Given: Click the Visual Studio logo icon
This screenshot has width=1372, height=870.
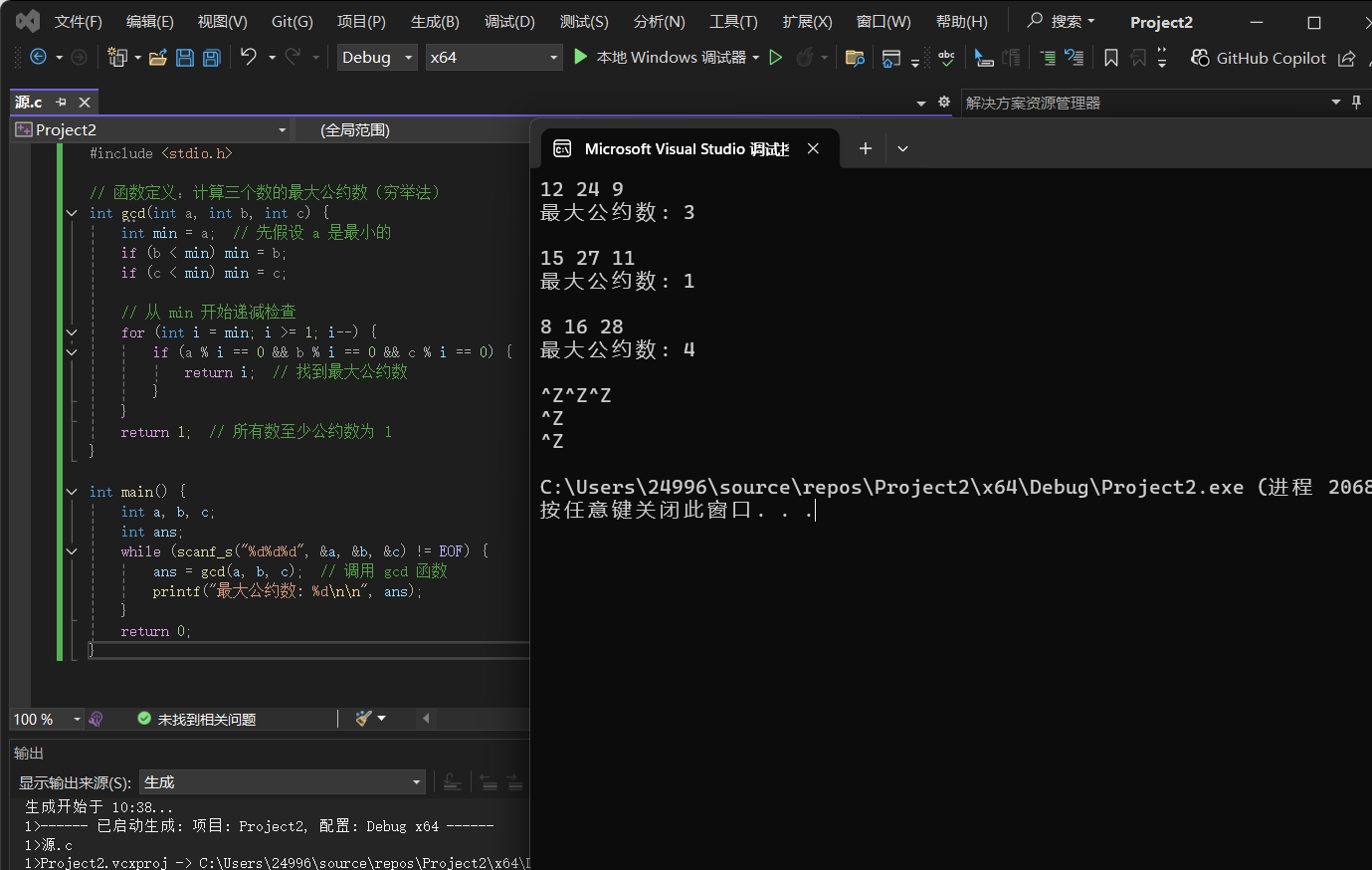Looking at the screenshot, I should tap(28, 21).
